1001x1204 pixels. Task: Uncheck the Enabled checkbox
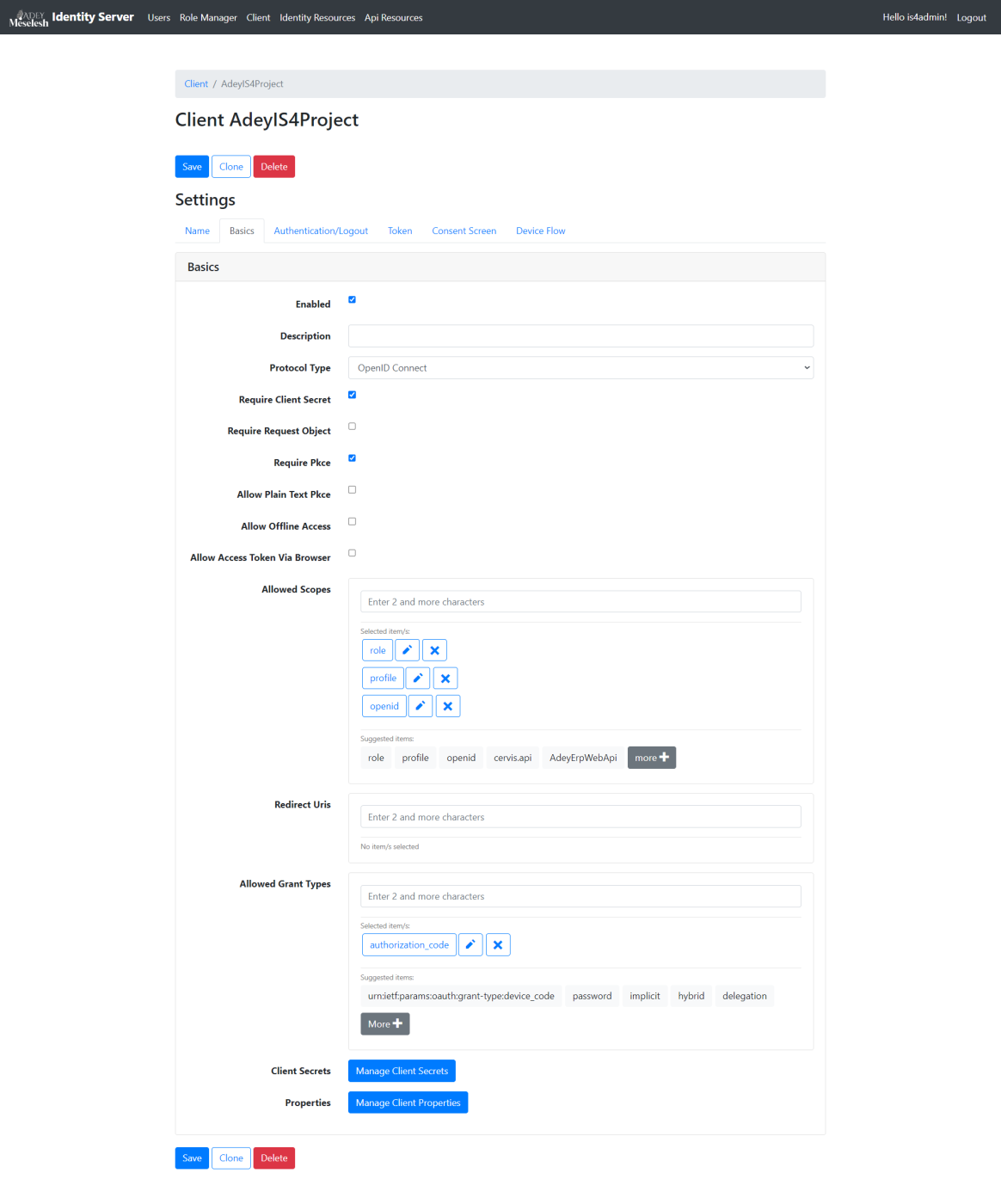pyautogui.click(x=352, y=300)
